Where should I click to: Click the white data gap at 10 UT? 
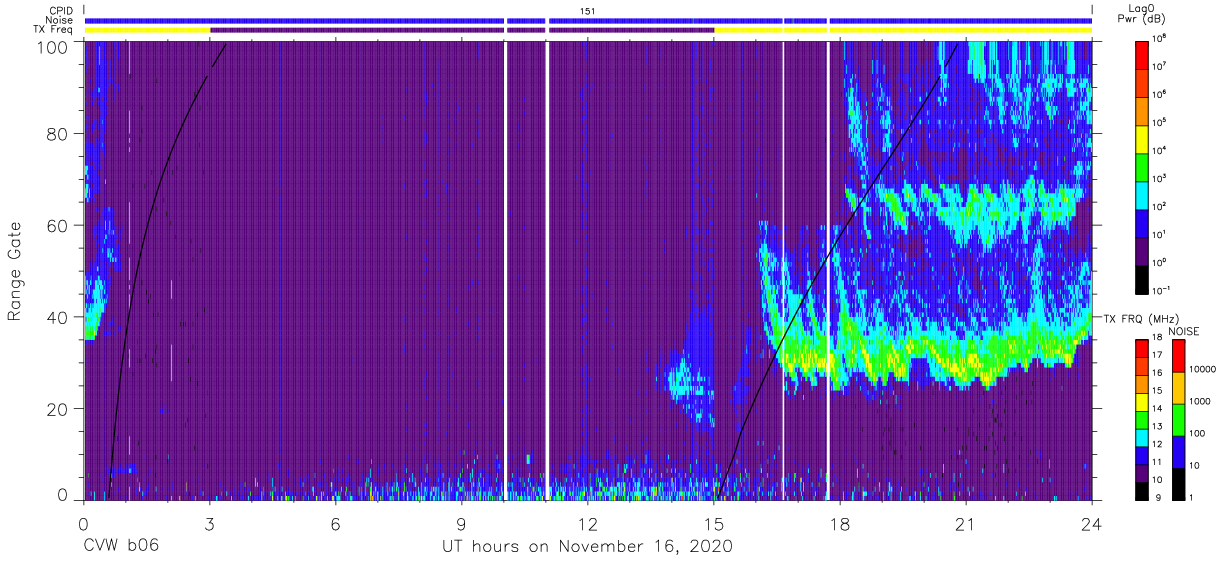click(x=506, y=270)
